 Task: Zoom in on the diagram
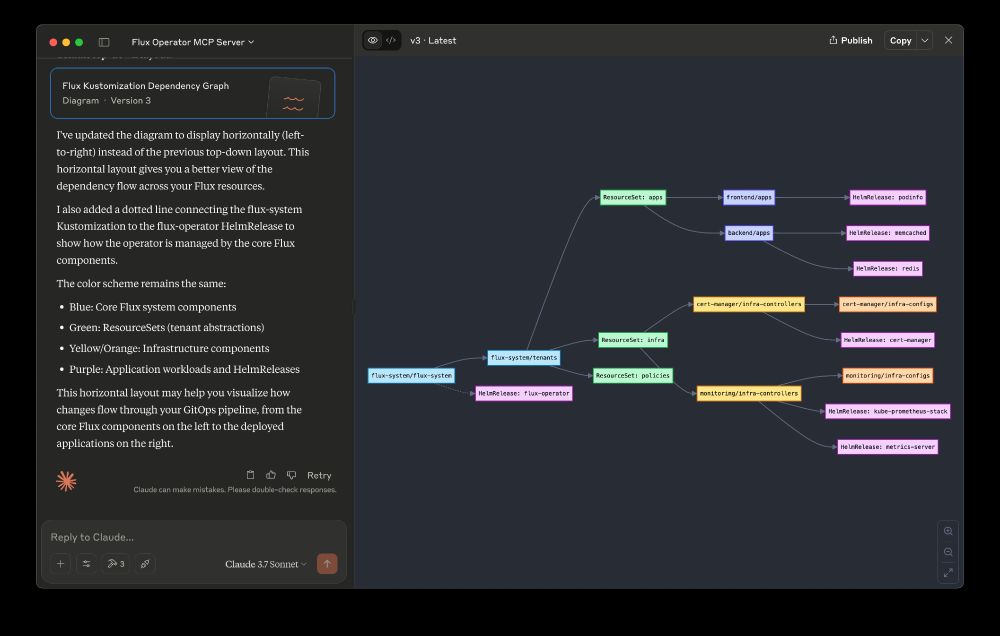click(x=948, y=531)
